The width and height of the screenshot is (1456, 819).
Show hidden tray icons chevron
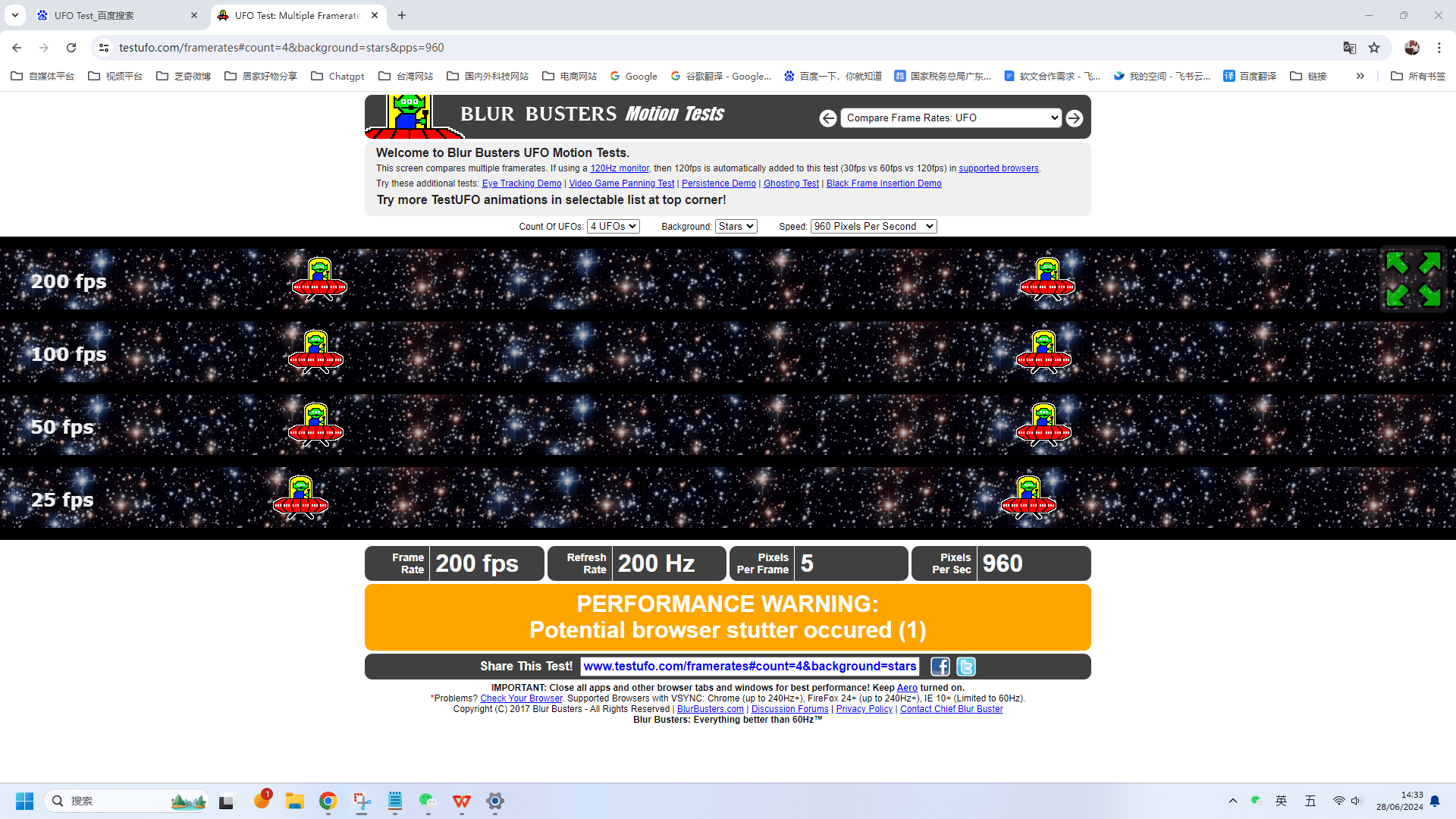(1233, 801)
